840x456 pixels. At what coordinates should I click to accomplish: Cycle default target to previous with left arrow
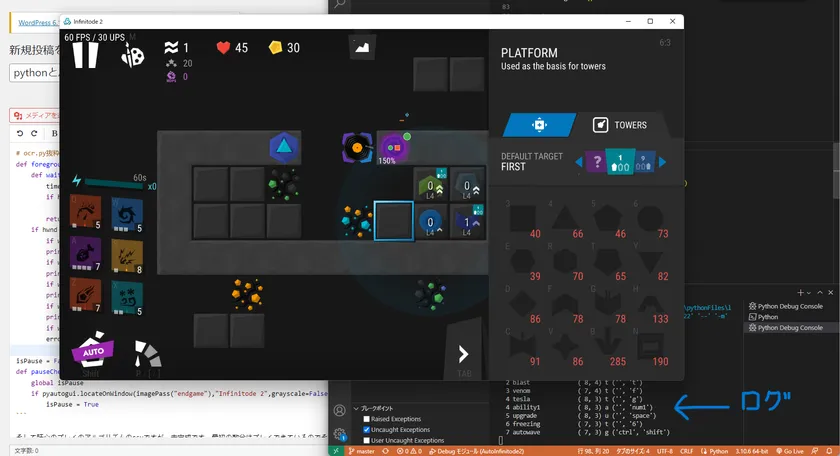tap(579, 162)
